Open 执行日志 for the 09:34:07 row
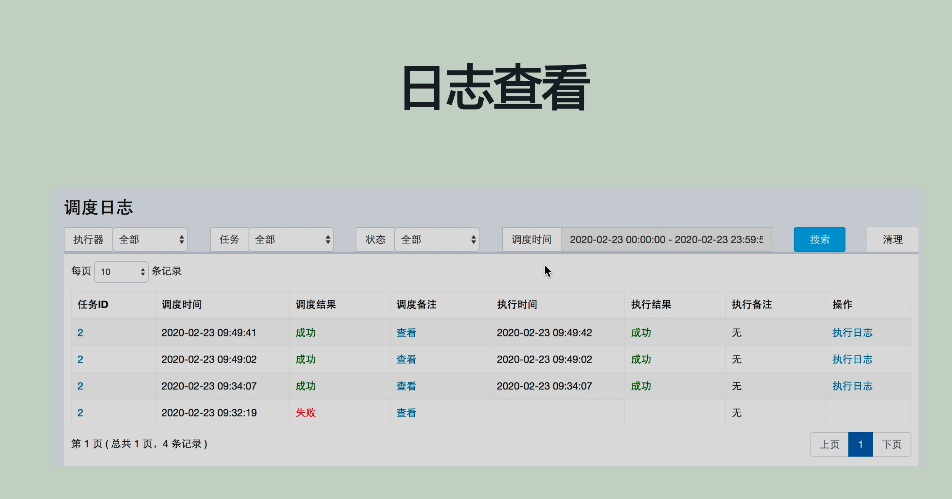The image size is (952, 499). point(852,386)
